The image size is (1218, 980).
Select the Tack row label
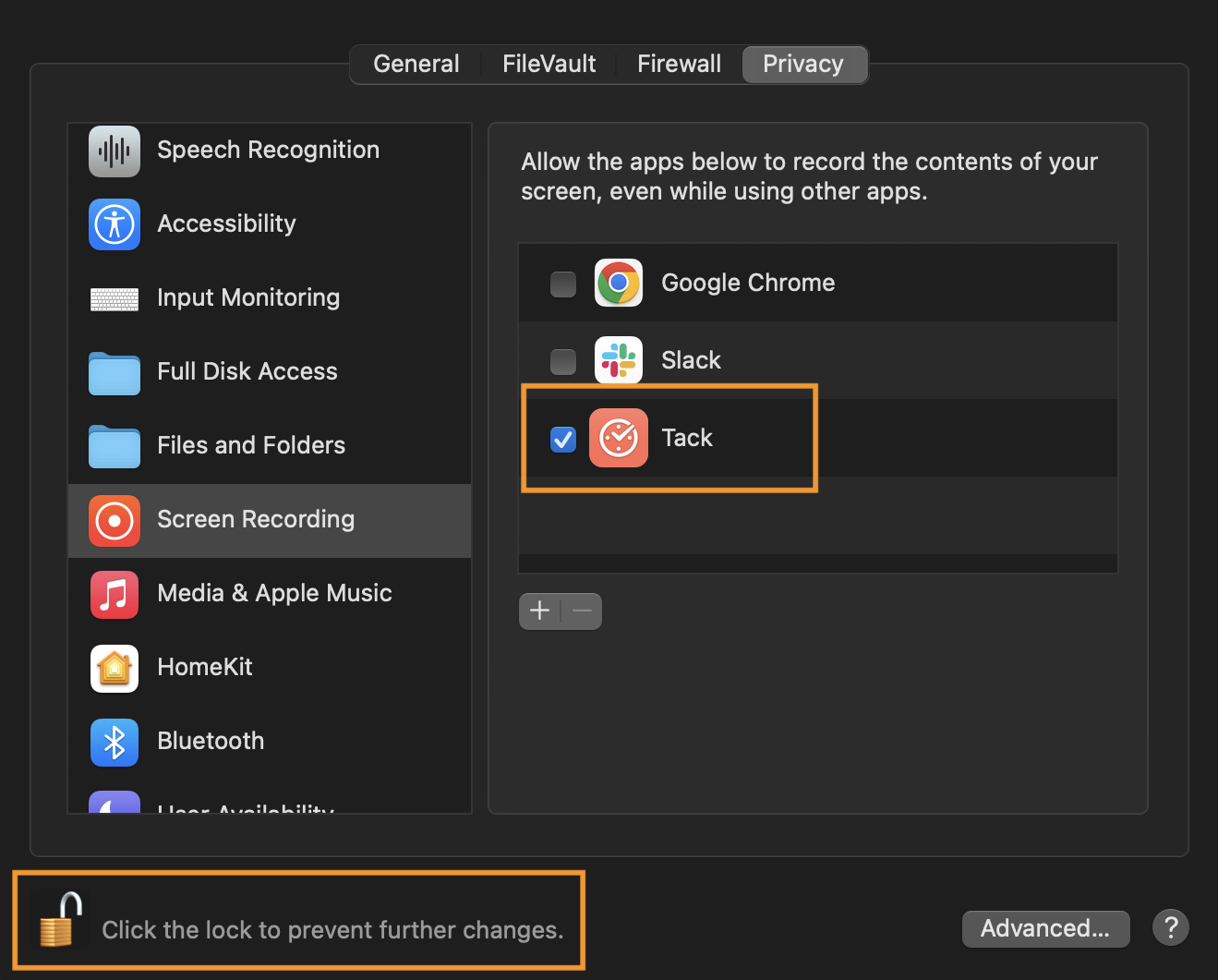[x=687, y=438]
